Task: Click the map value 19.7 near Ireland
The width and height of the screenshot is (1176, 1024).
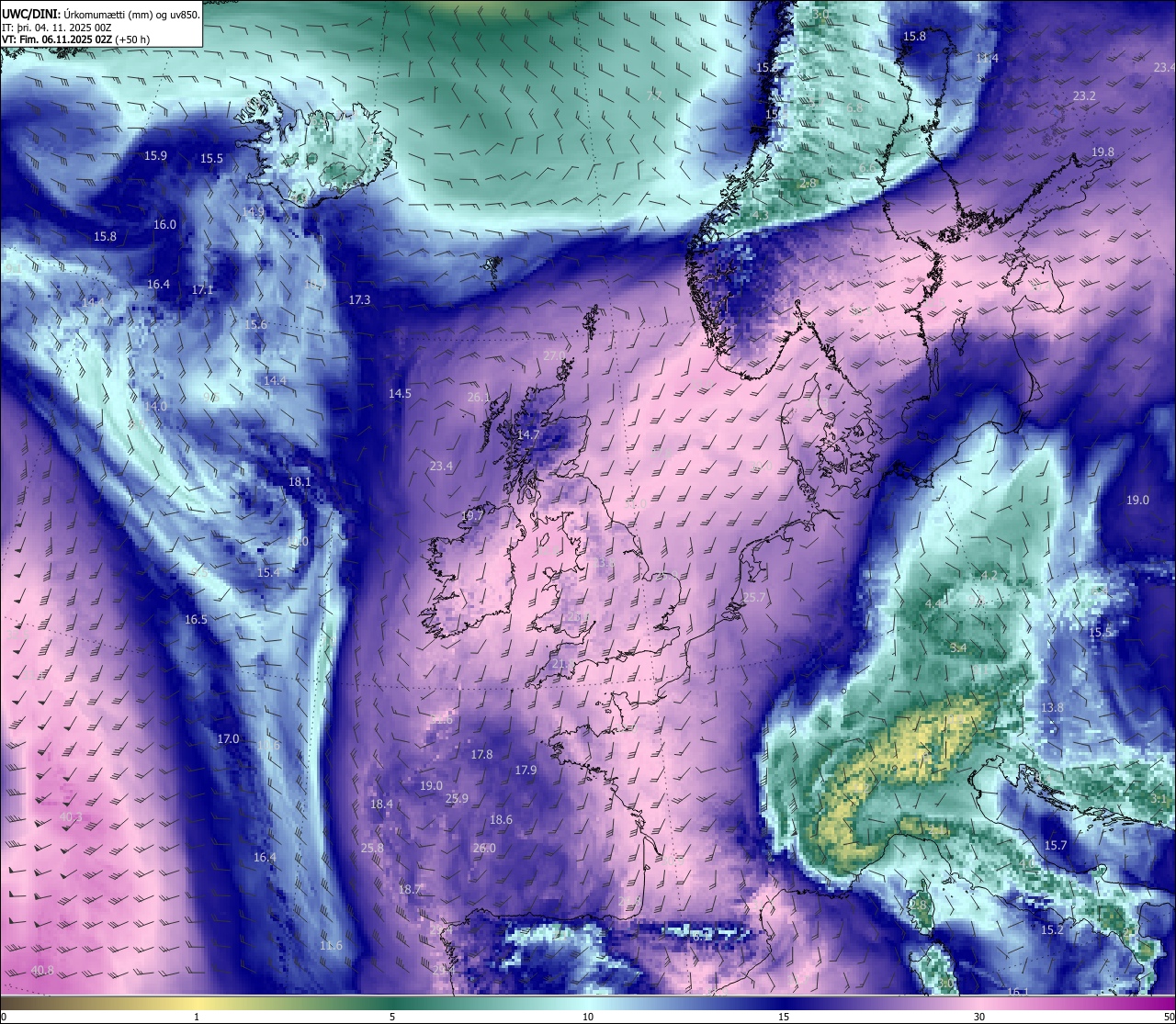Action: (x=472, y=516)
